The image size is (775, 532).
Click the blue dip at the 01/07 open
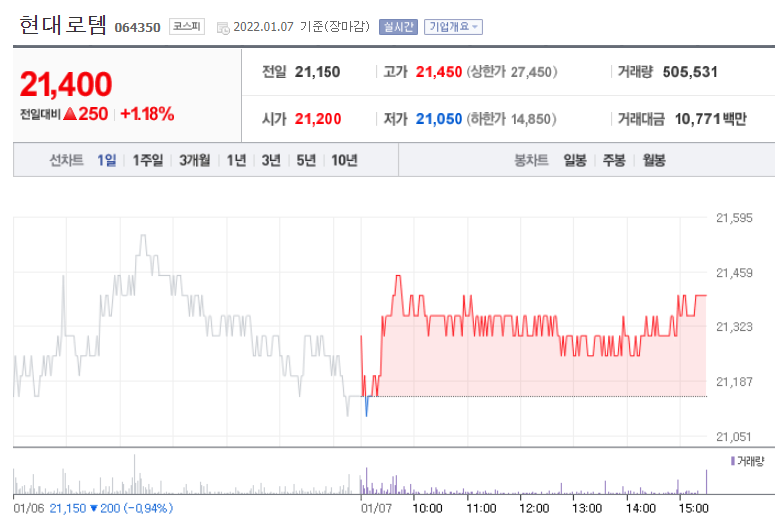pyautogui.click(x=366, y=406)
